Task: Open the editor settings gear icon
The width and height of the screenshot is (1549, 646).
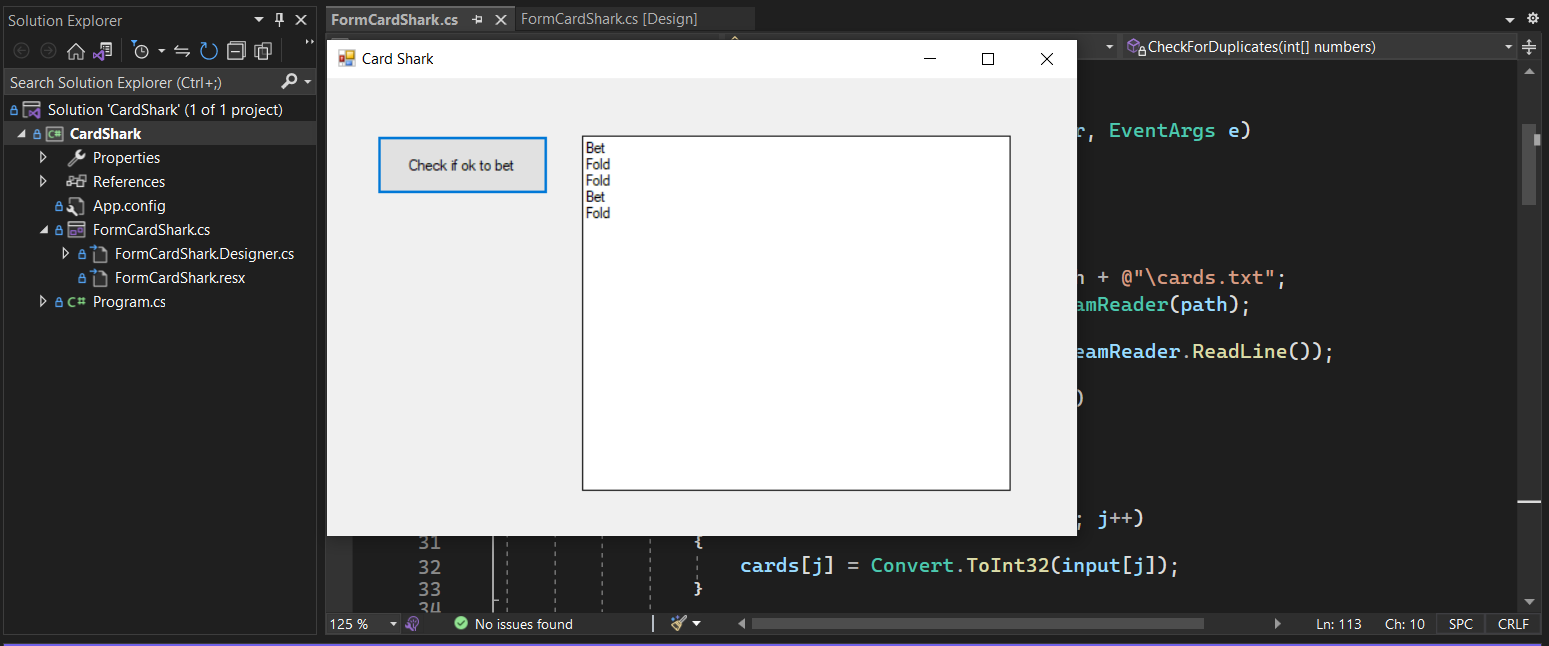Action: [x=1533, y=17]
